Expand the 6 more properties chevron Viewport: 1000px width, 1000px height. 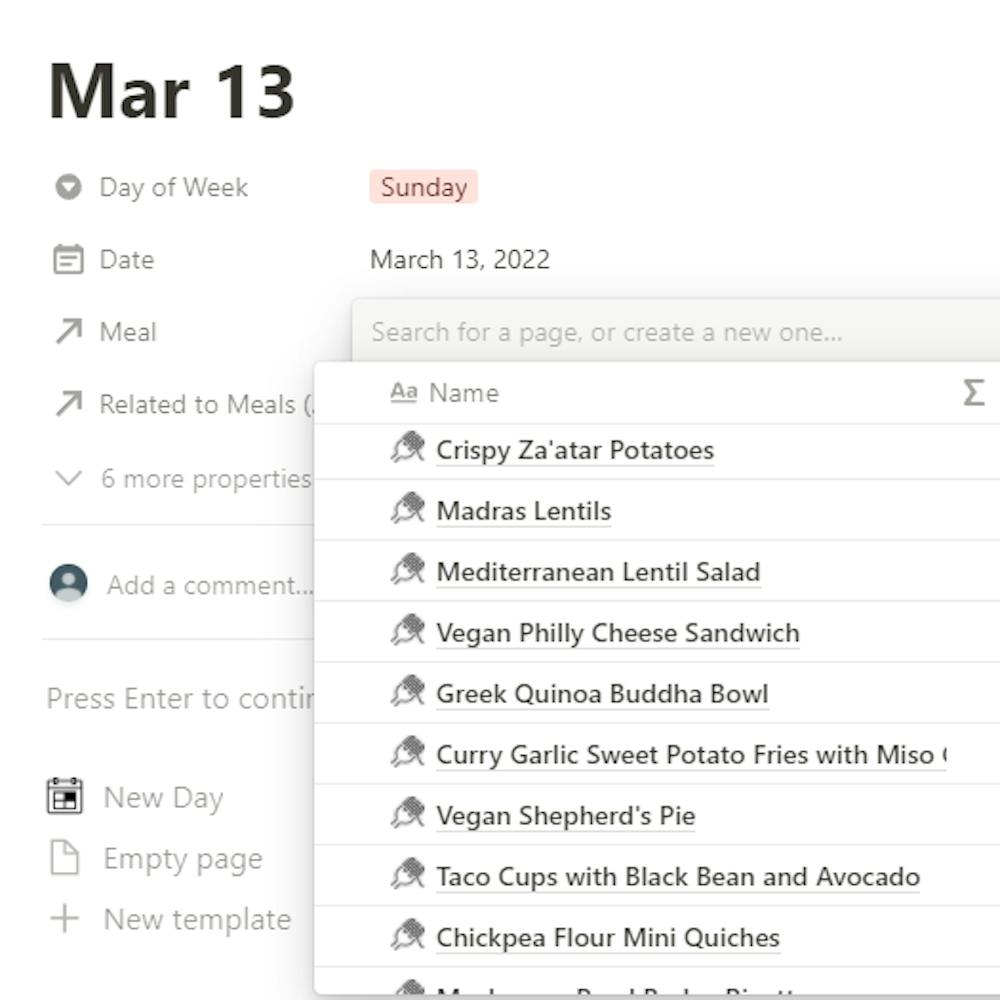(x=68, y=478)
